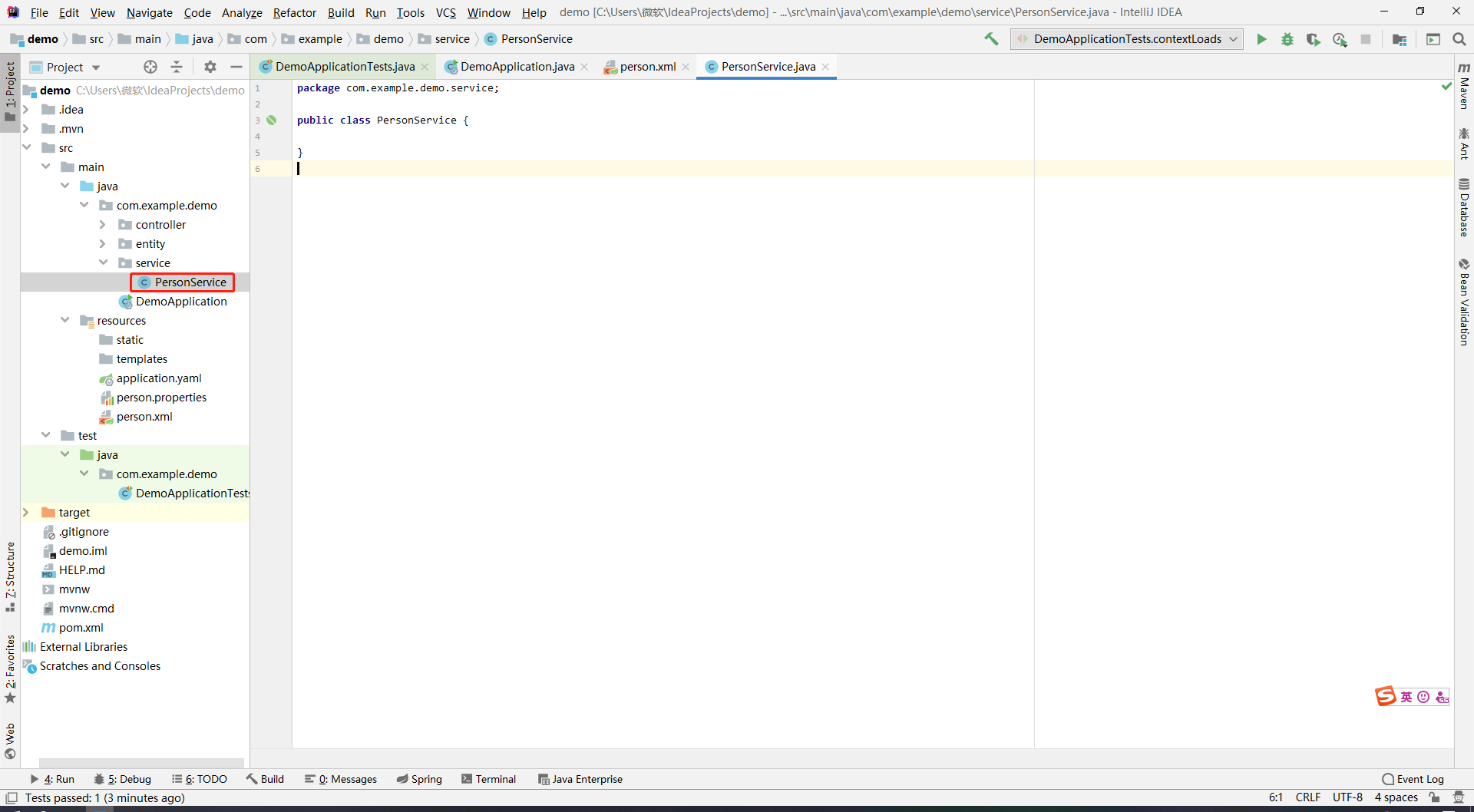Collapse all via Project panel collapse icon
1474x812 pixels.
point(177,67)
